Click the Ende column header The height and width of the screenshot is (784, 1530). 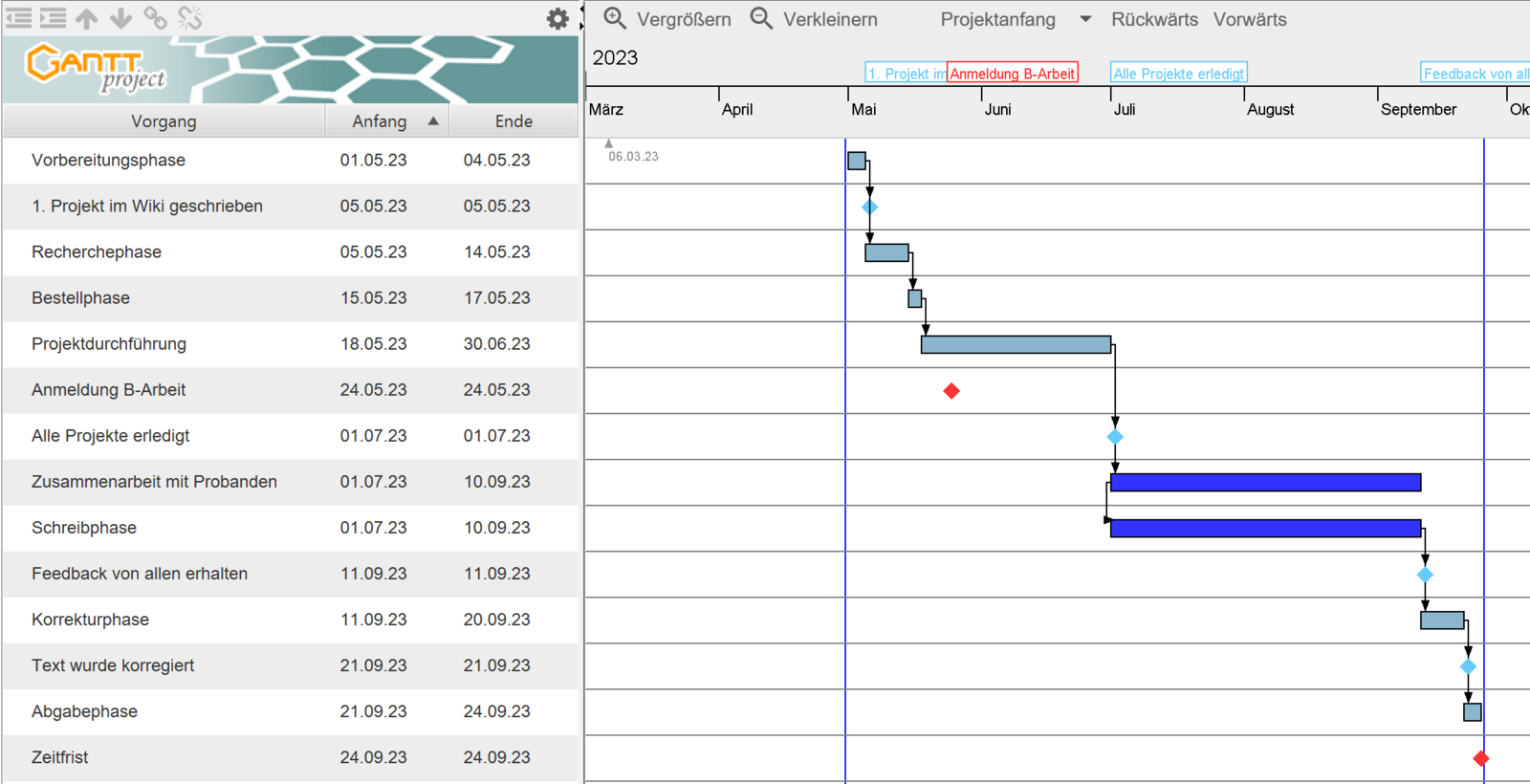point(514,121)
